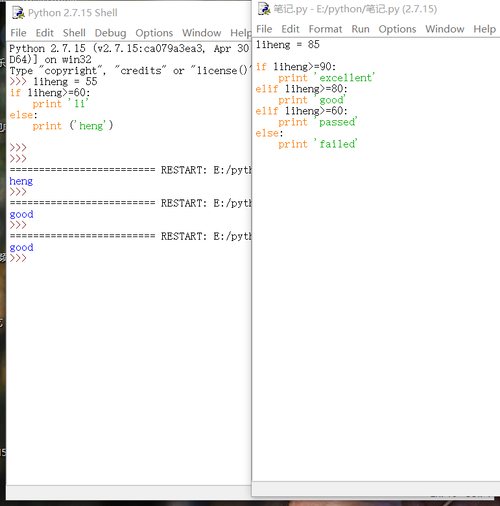Open File menu in 笔记.py editor
Viewport: 500px width, 506px height.
264,29
